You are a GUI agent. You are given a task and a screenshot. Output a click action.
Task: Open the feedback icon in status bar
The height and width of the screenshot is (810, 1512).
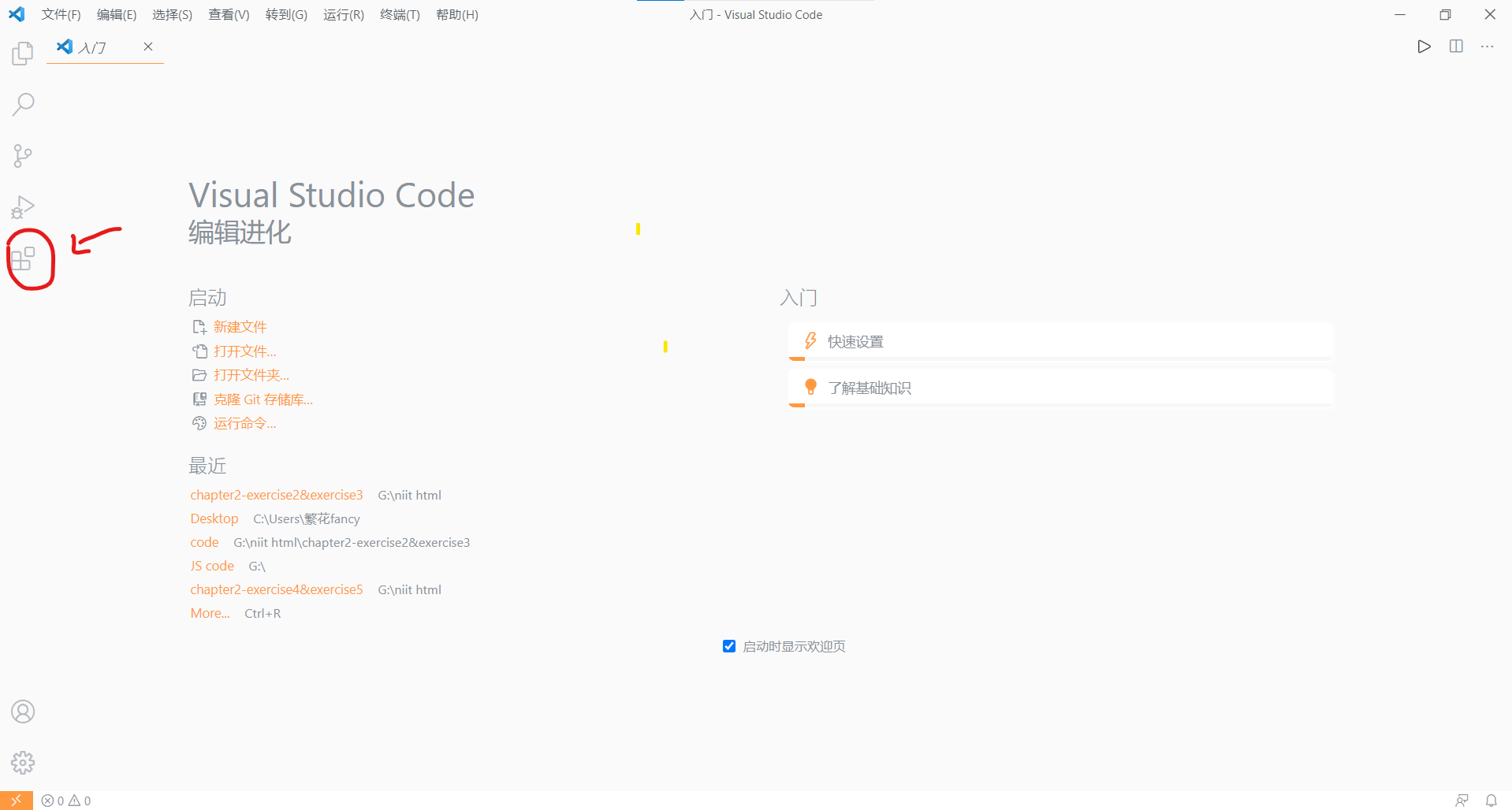(x=1462, y=801)
